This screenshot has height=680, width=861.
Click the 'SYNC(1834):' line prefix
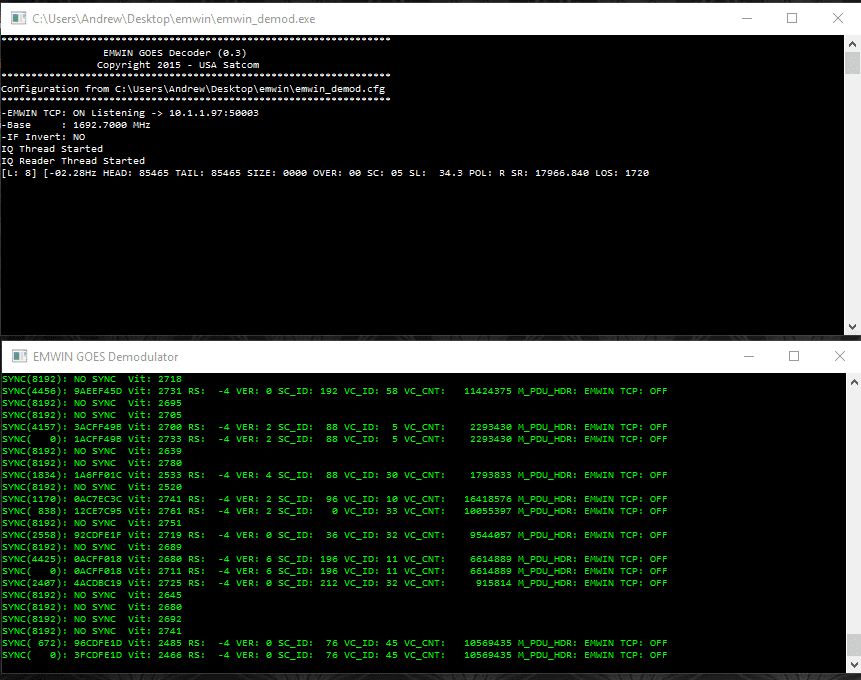[35, 475]
